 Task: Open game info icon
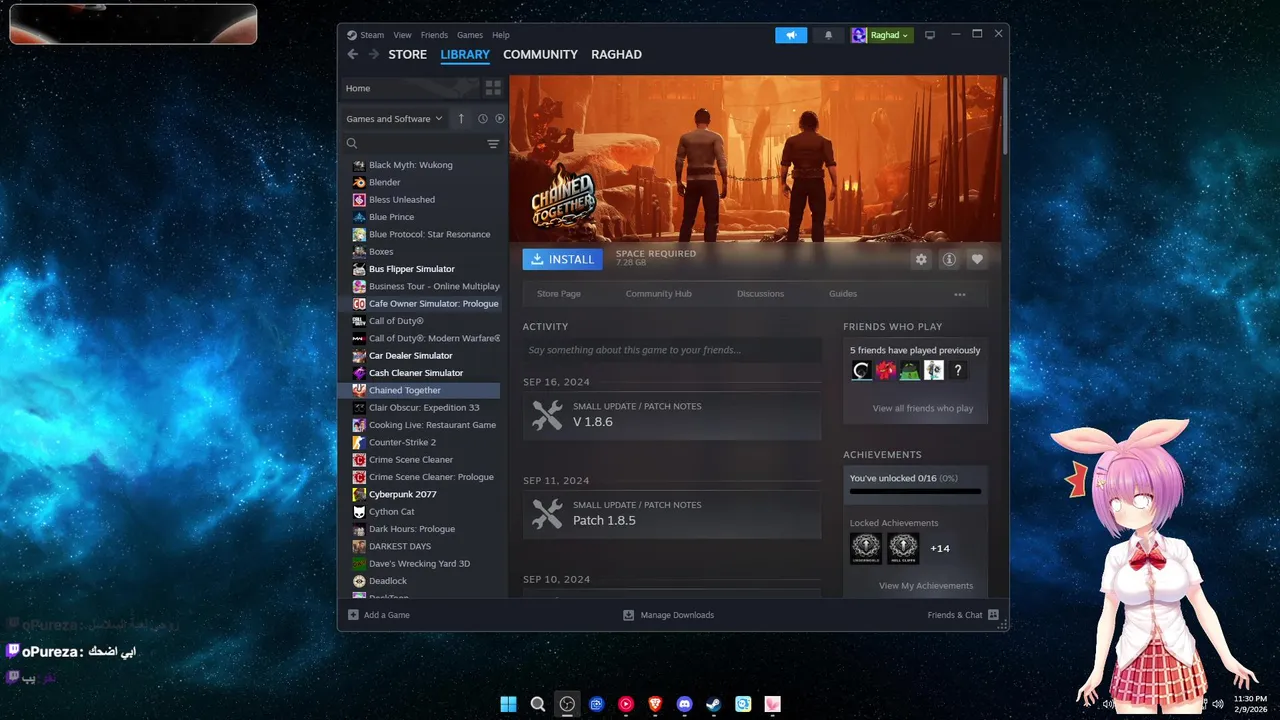(949, 259)
